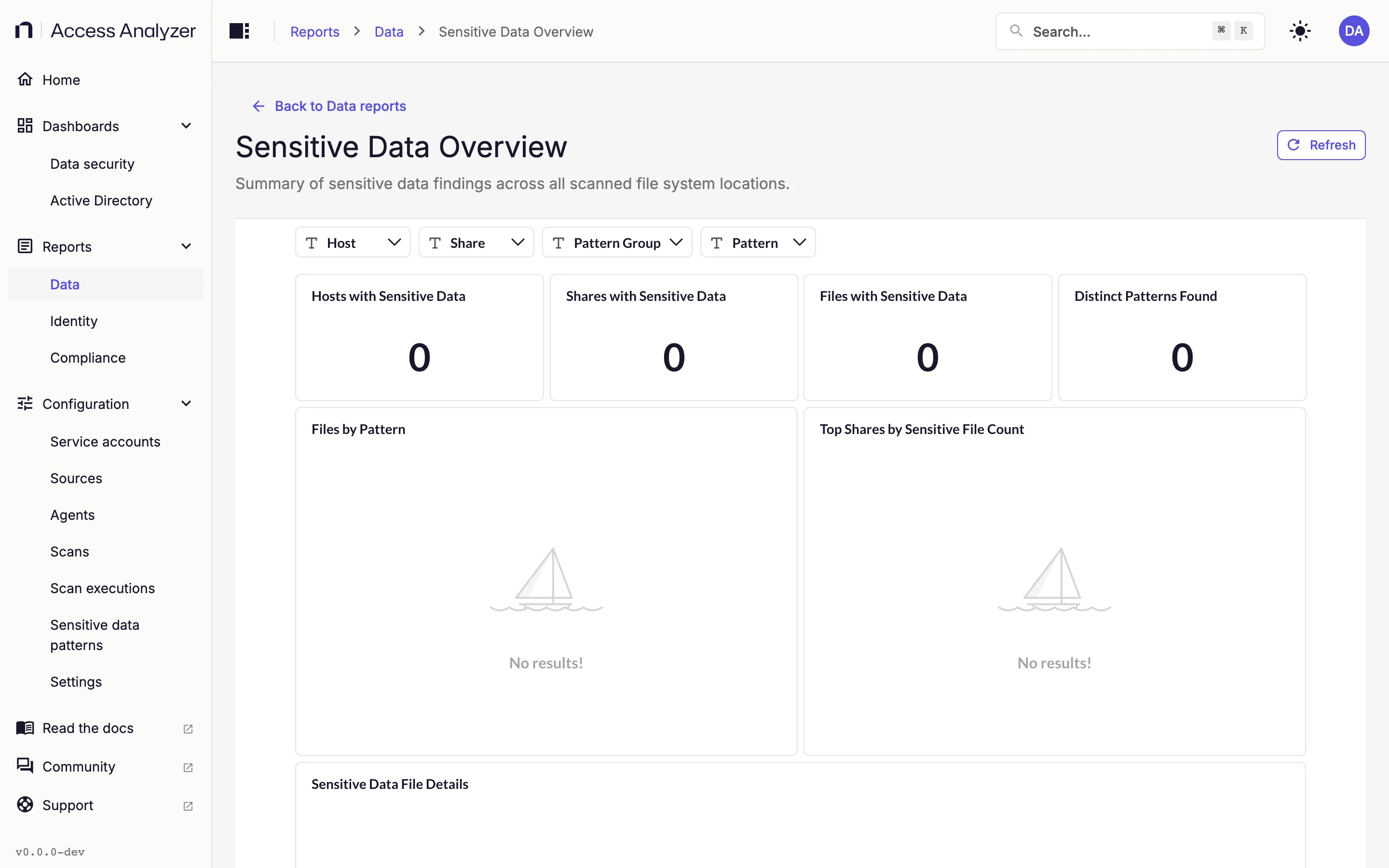Focus the Search input field
Viewport: 1389px width, 868px height.
[x=1130, y=31]
